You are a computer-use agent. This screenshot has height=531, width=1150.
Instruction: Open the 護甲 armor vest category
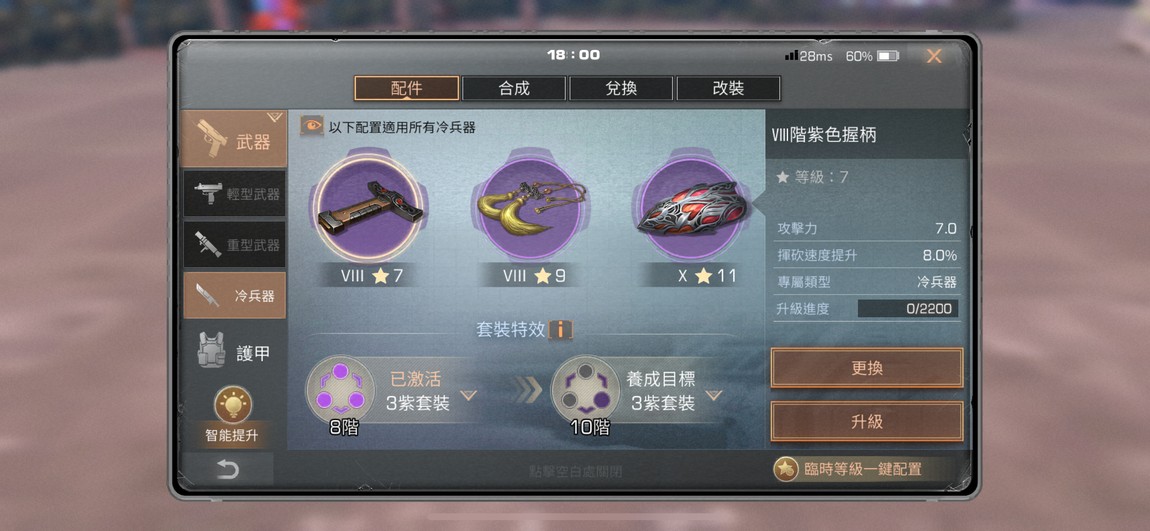click(234, 351)
